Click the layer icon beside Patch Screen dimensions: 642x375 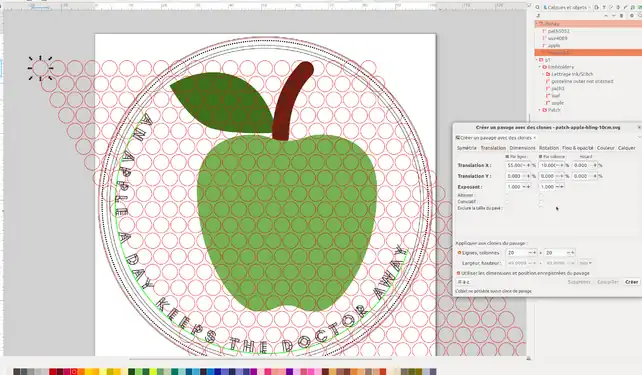pos(545,110)
